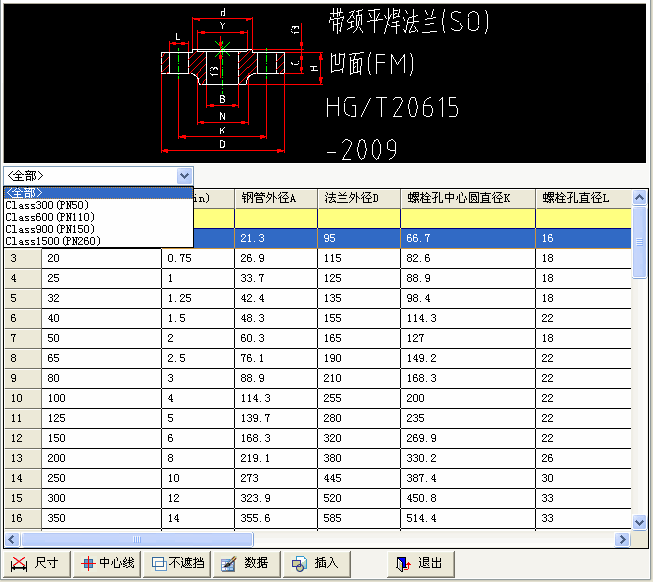This screenshot has height=582, width=653.
Task: Click the 中心线 (centerline) button
Action: [x=108, y=564]
